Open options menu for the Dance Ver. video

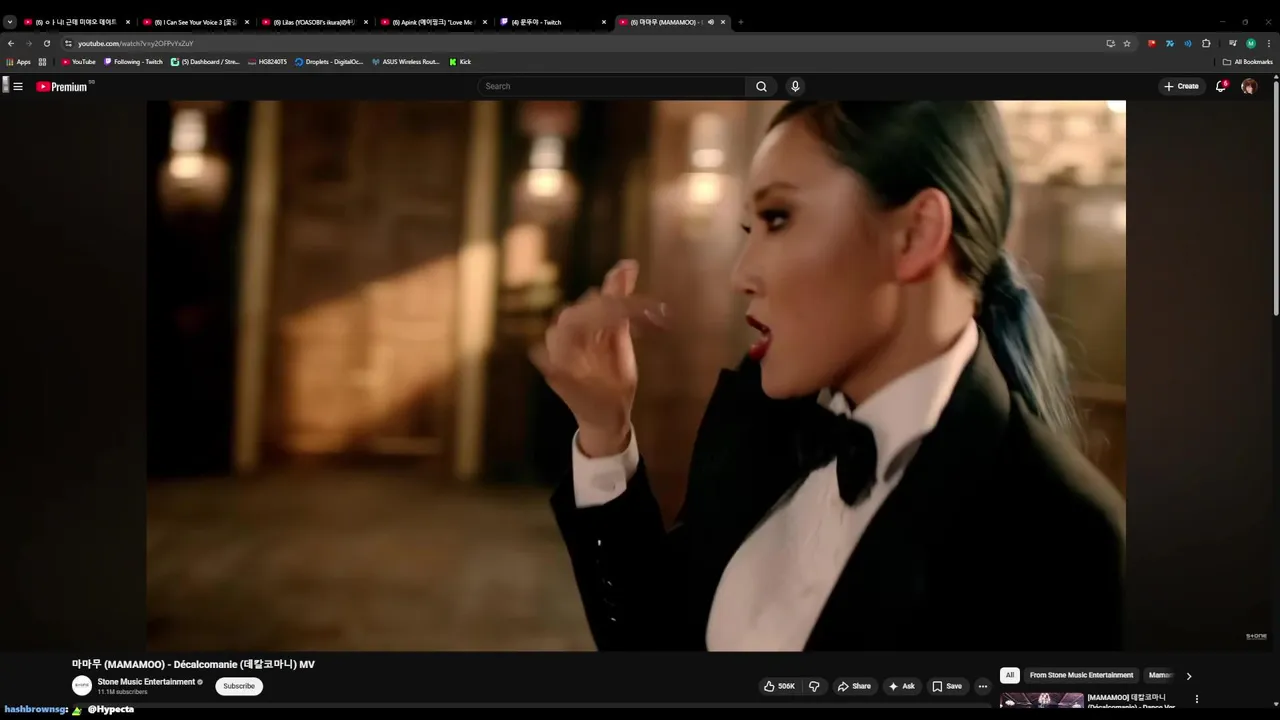1196,699
